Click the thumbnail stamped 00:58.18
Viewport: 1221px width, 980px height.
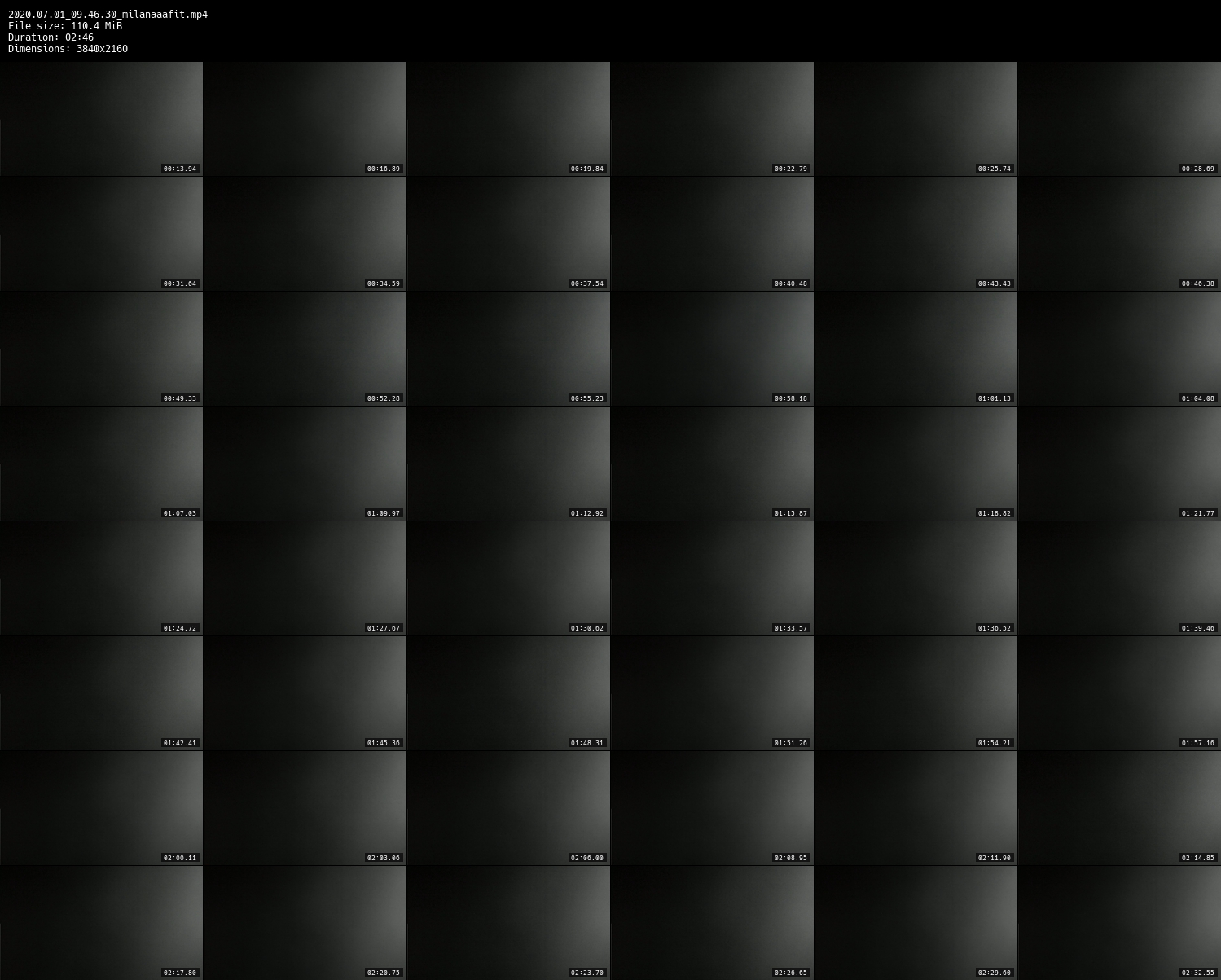pos(712,349)
